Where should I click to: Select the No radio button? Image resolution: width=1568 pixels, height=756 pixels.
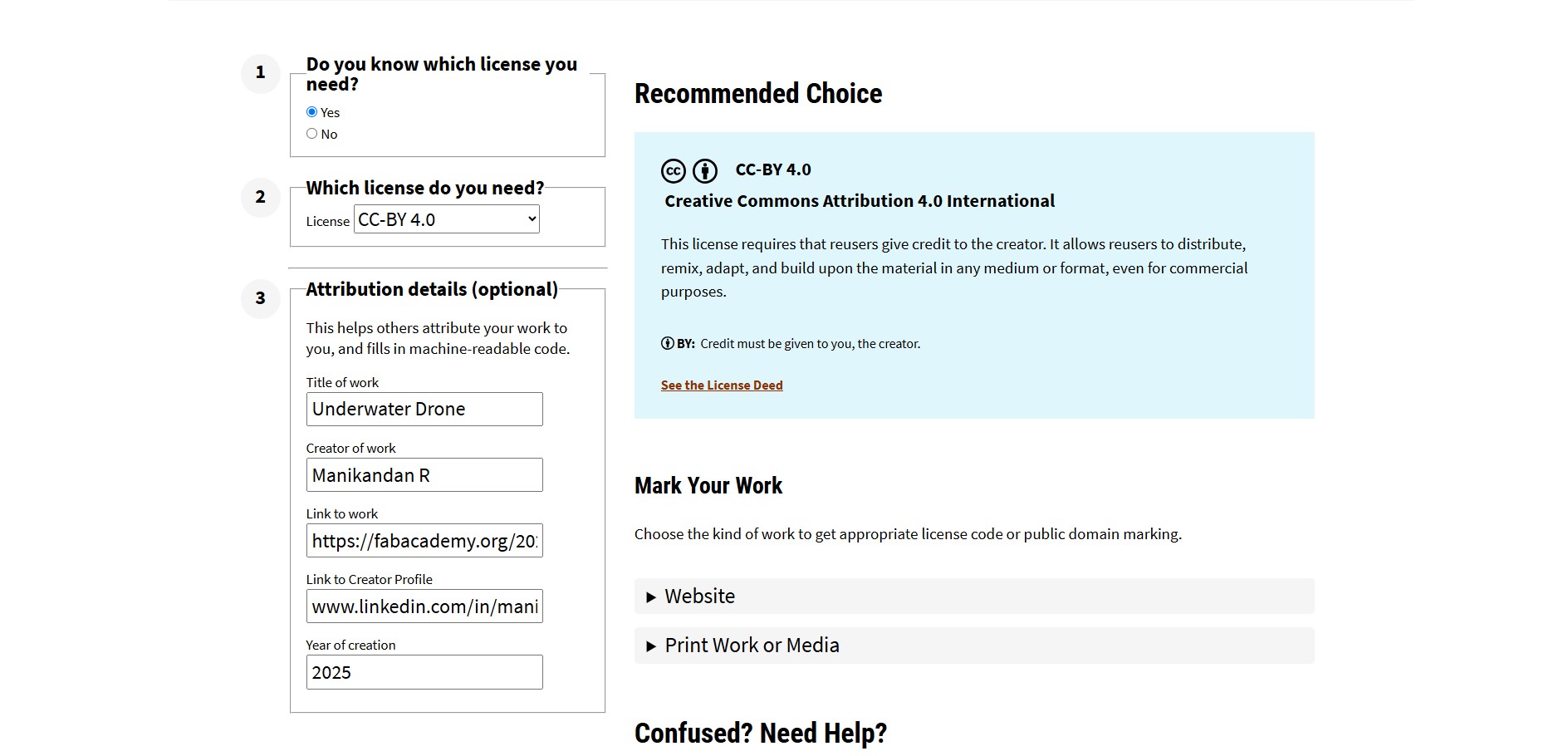point(312,134)
